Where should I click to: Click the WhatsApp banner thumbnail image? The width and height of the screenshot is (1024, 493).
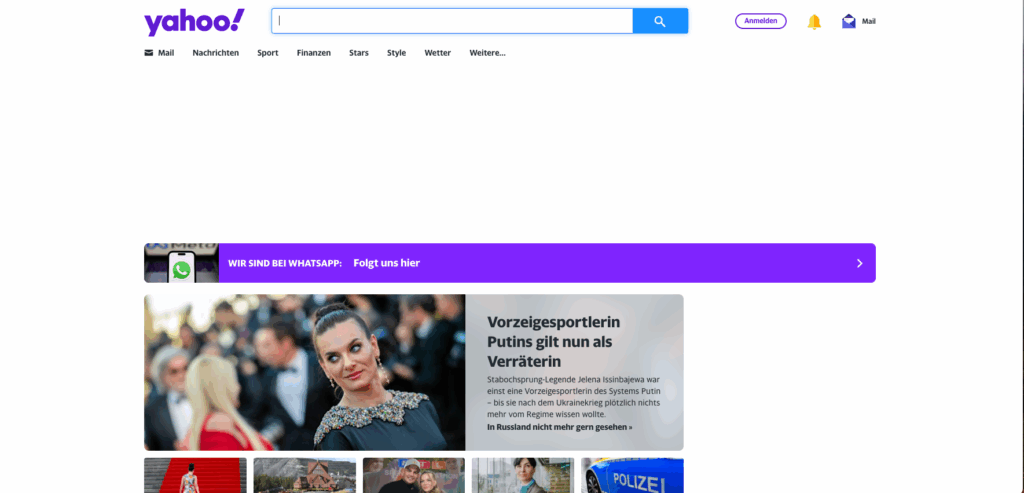182,263
